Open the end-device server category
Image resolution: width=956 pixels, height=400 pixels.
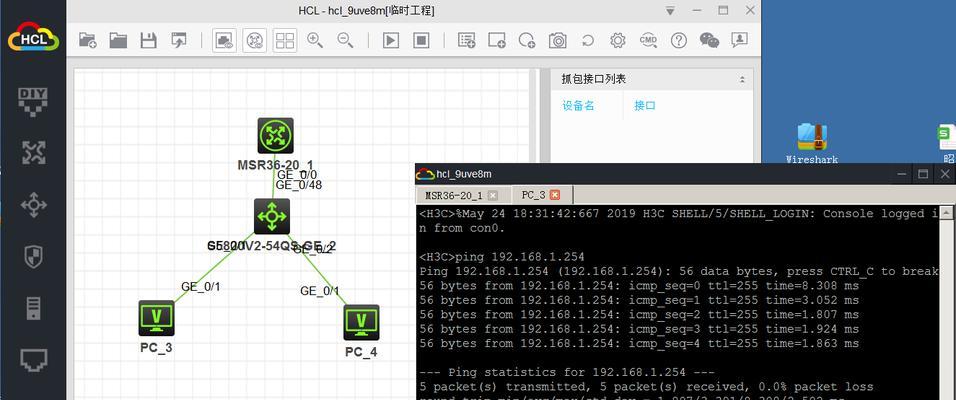click(x=34, y=309)
